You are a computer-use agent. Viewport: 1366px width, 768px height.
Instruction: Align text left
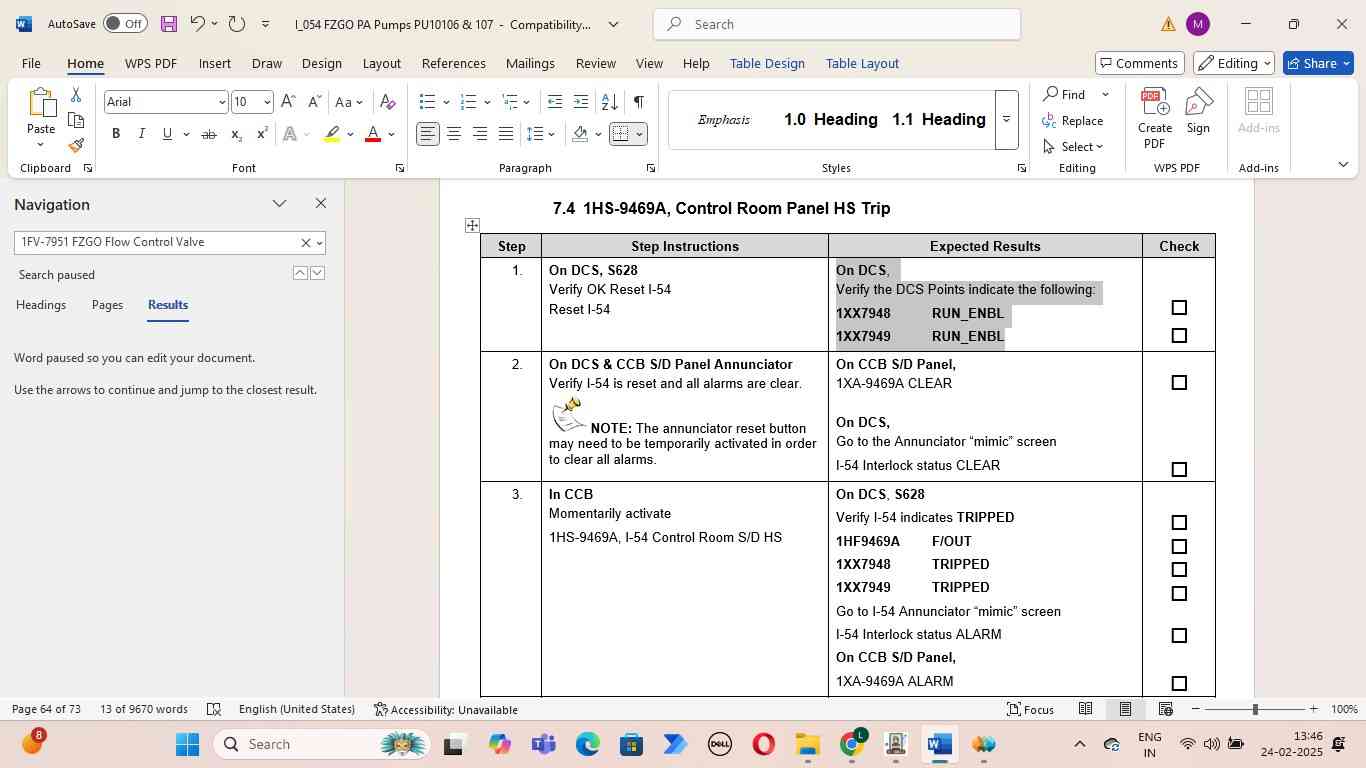(428, 134)
